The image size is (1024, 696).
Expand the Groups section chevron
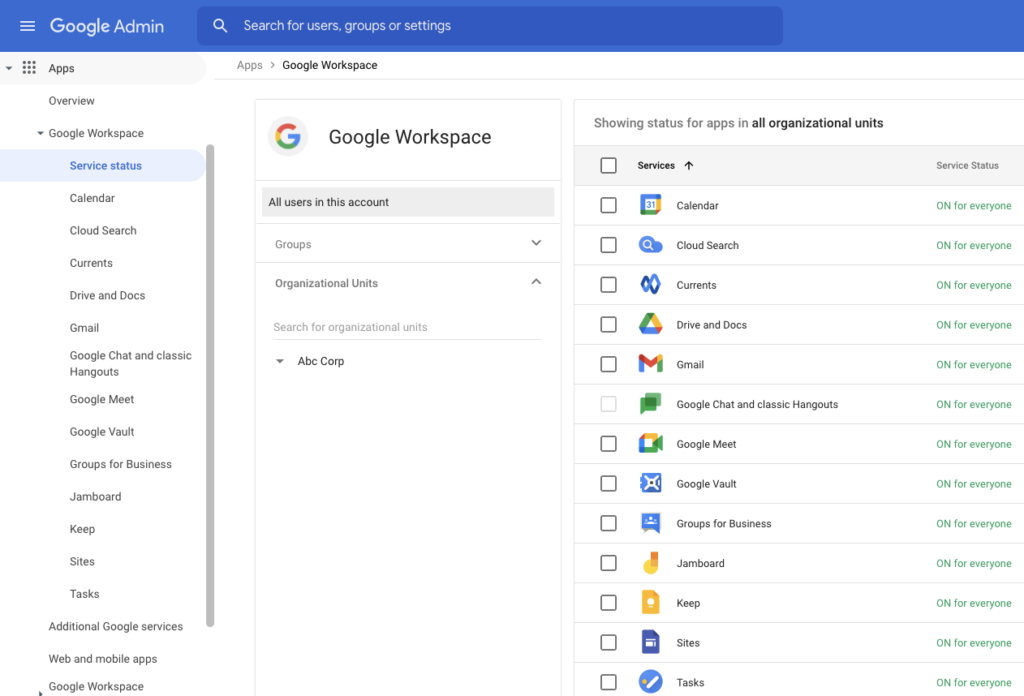[536, 243]
